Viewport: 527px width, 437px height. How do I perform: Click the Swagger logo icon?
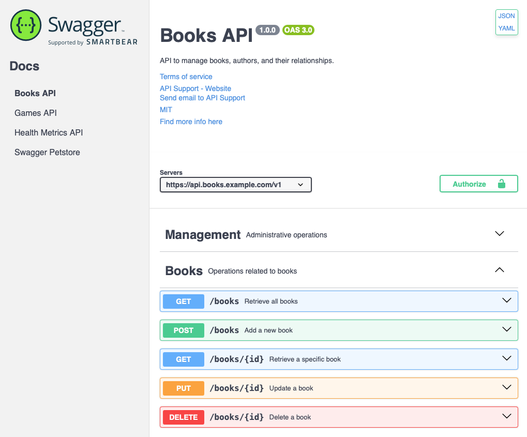(26, 25)
